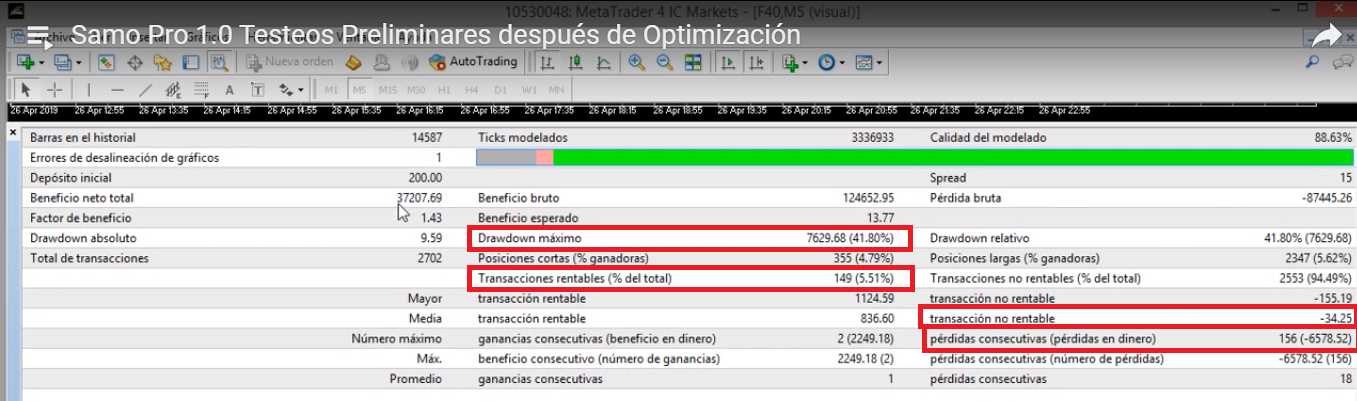Select the Cursor arrow tool
Image resolution: width=1357 pixels, height=401 pixels.
26,89
